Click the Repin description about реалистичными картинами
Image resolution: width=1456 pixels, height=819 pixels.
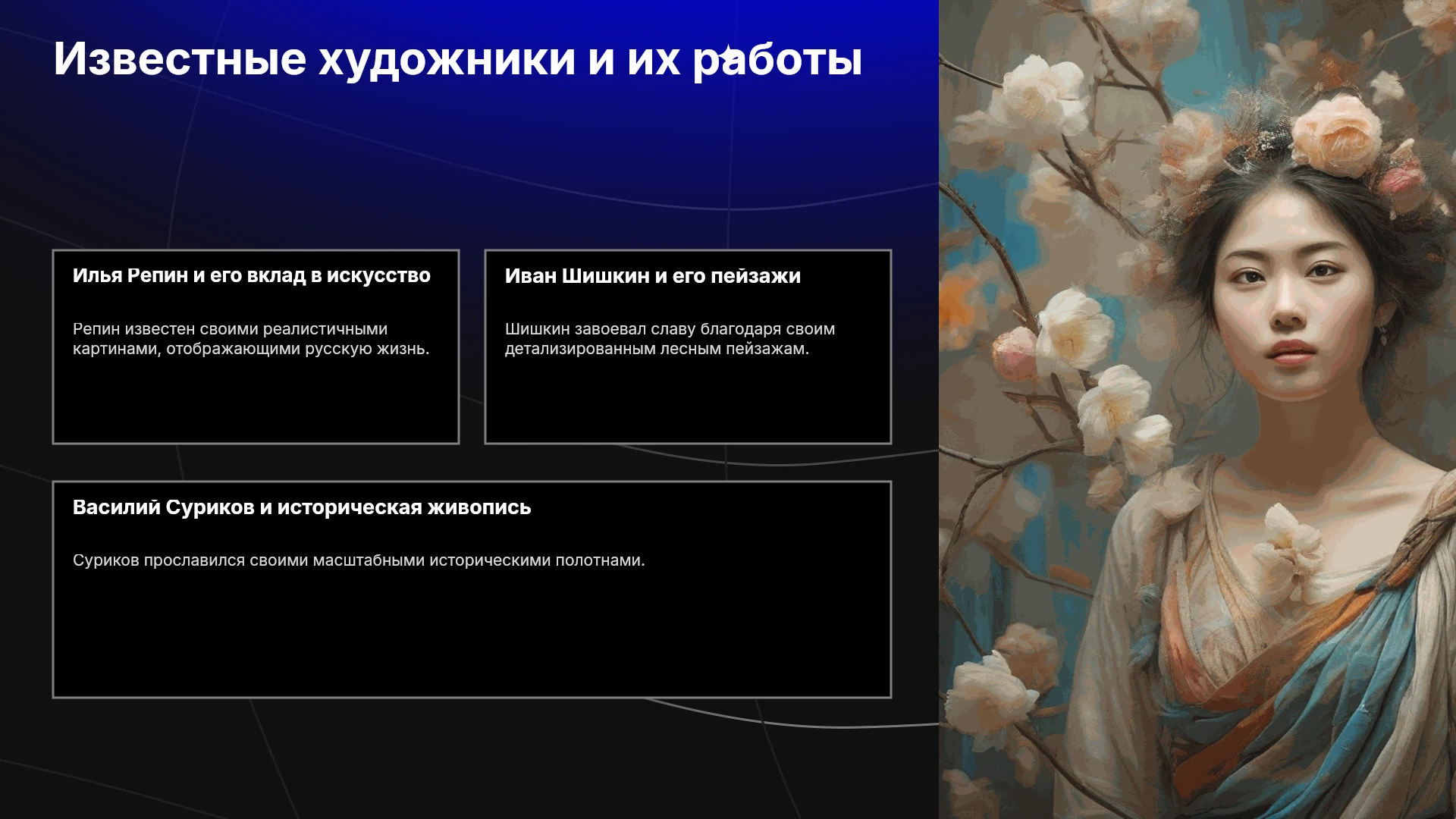251,339
